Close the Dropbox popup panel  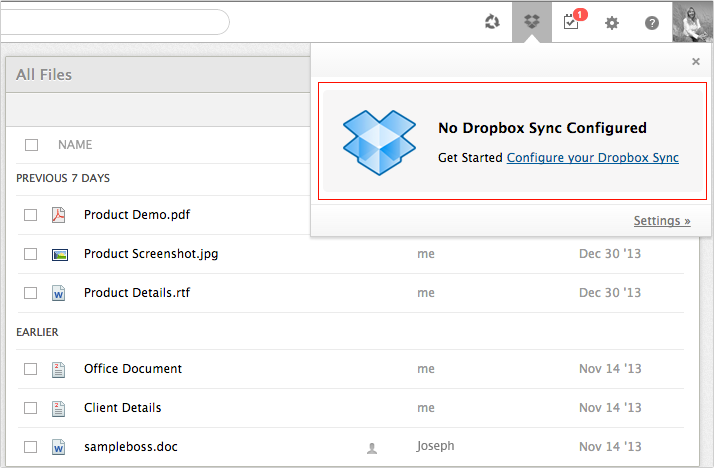pyautogui.click(x=696, y=62)
